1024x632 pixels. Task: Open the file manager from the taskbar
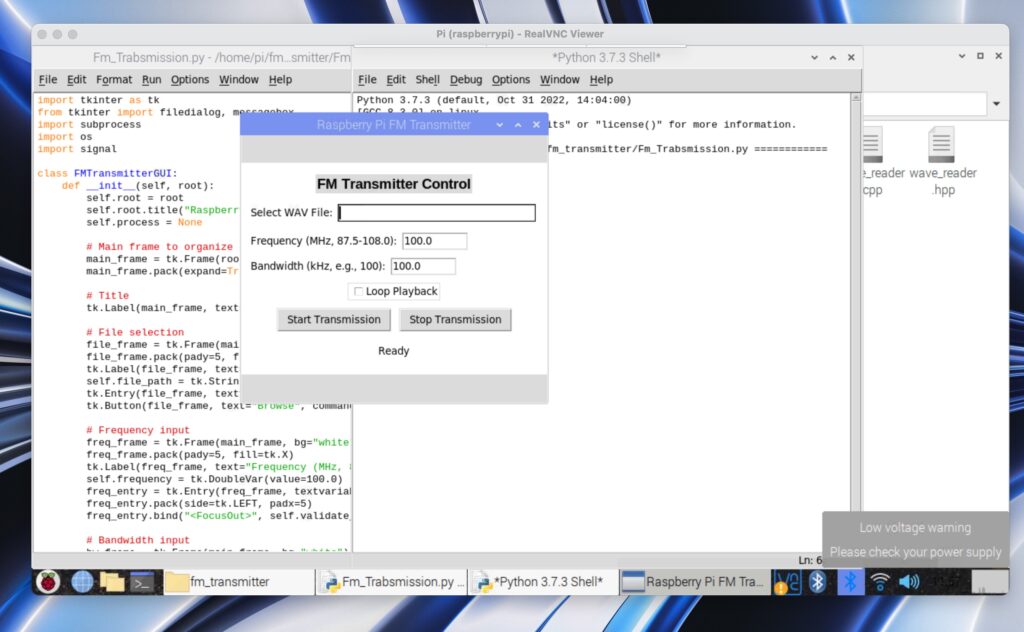[x=113, y=581]
